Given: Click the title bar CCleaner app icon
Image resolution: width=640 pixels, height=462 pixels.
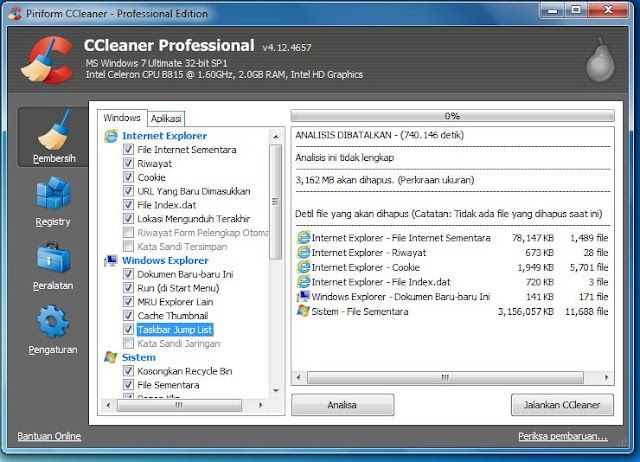Looking at the screenshot, I should (x=15, y=13).
